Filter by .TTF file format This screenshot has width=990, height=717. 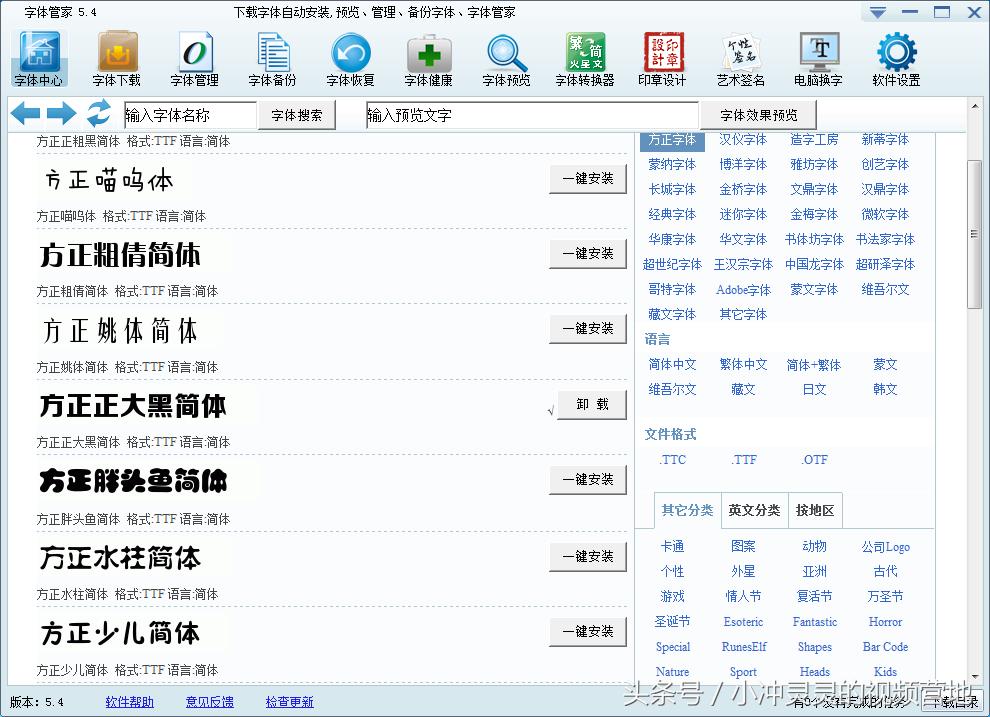pos(743,460)
